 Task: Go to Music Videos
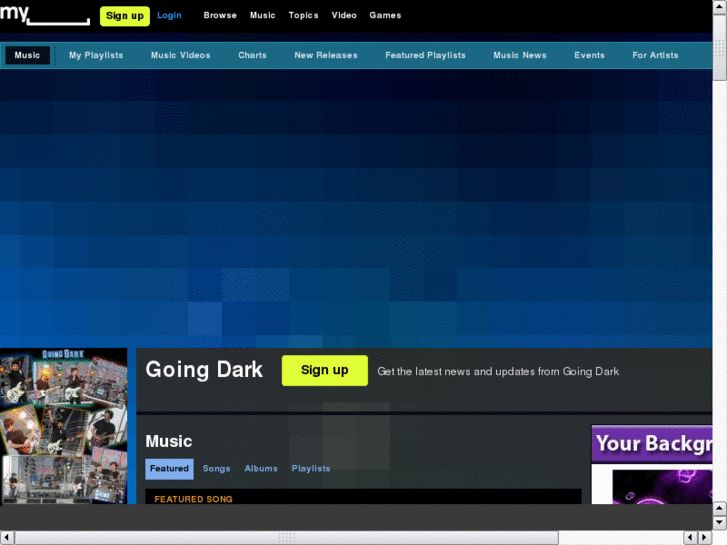(x=180, y=55)
